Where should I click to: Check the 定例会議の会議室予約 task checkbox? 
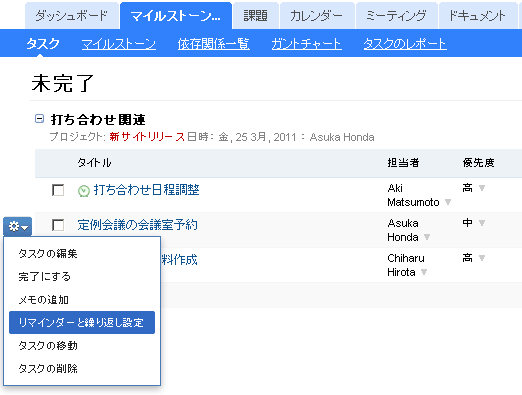(58, 225)
